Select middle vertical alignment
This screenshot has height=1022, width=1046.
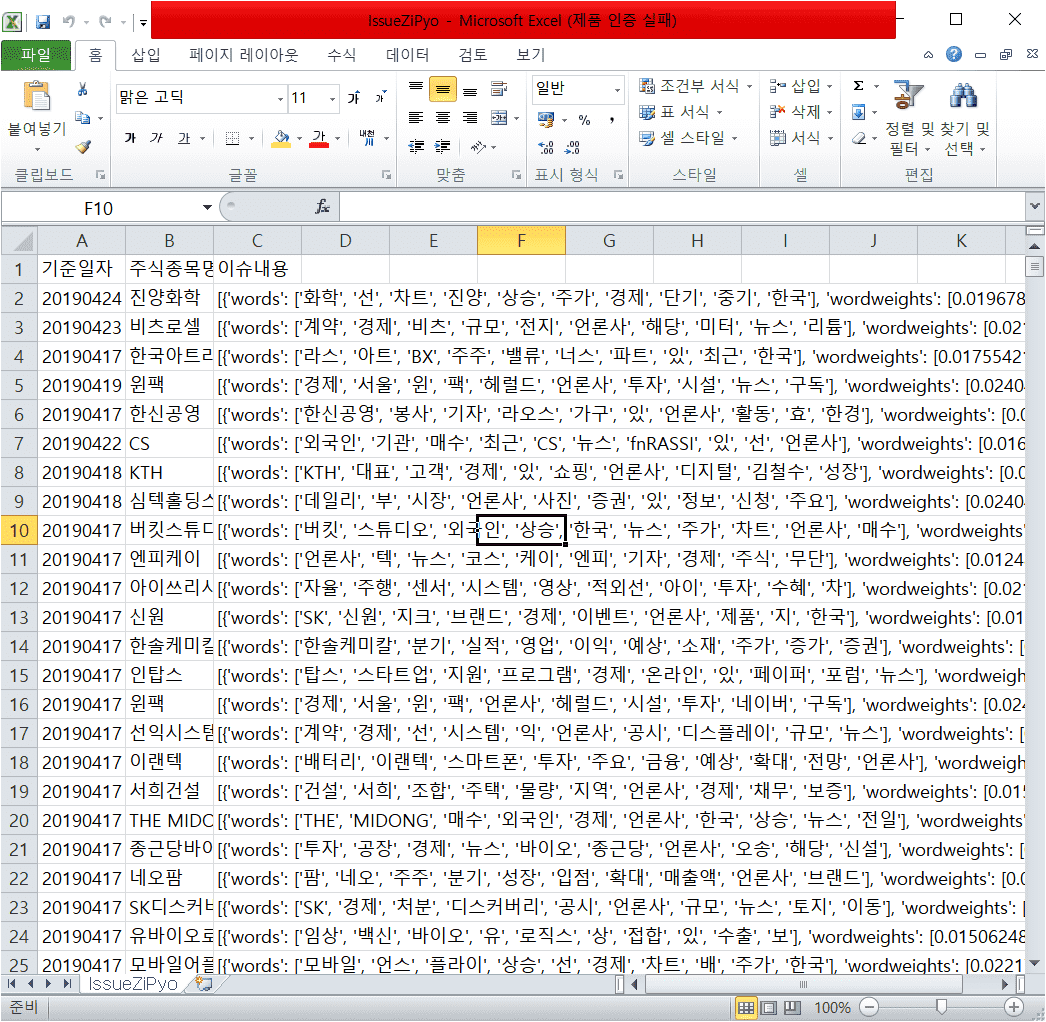tap(443, 89)
